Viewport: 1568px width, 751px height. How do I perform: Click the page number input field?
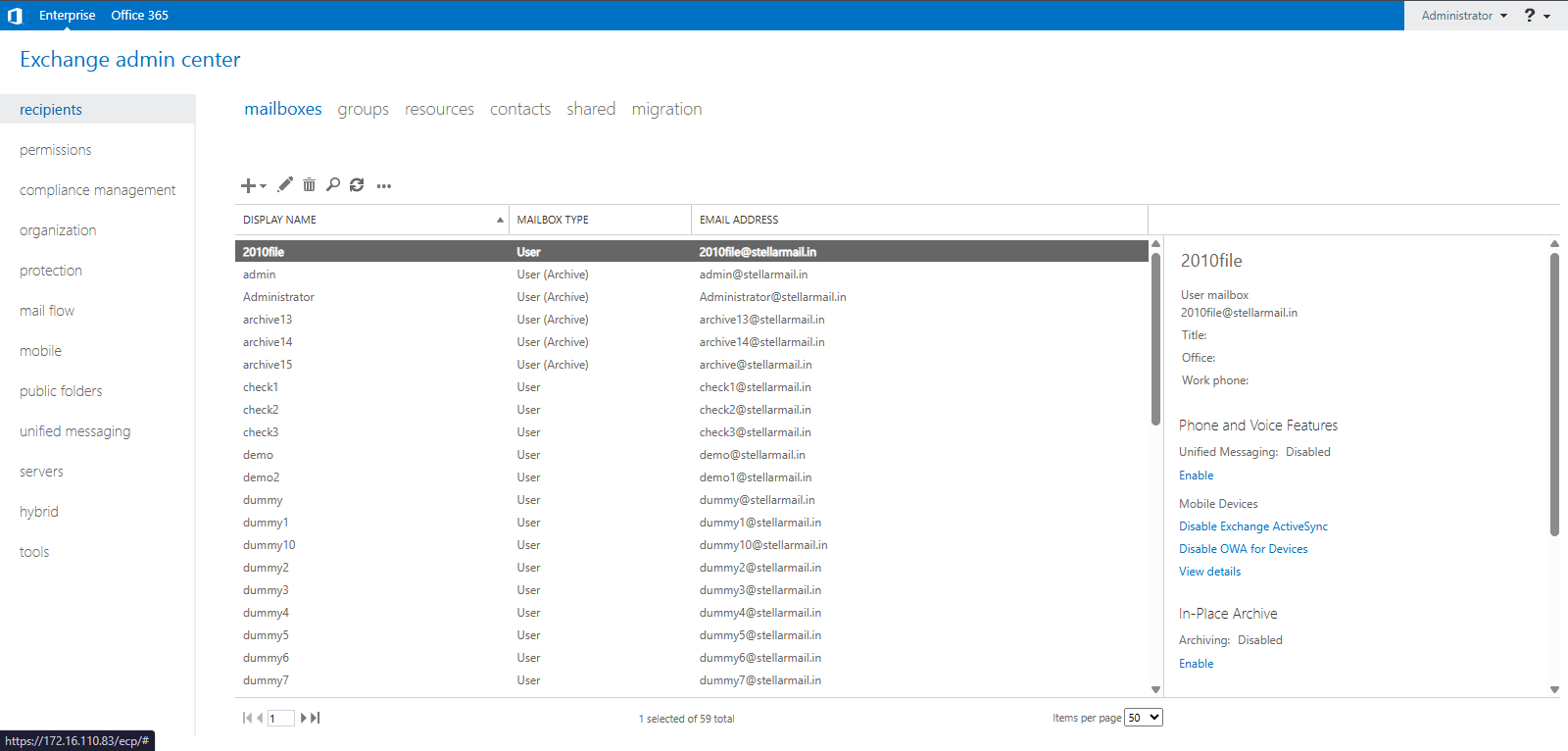click(280, 719)
